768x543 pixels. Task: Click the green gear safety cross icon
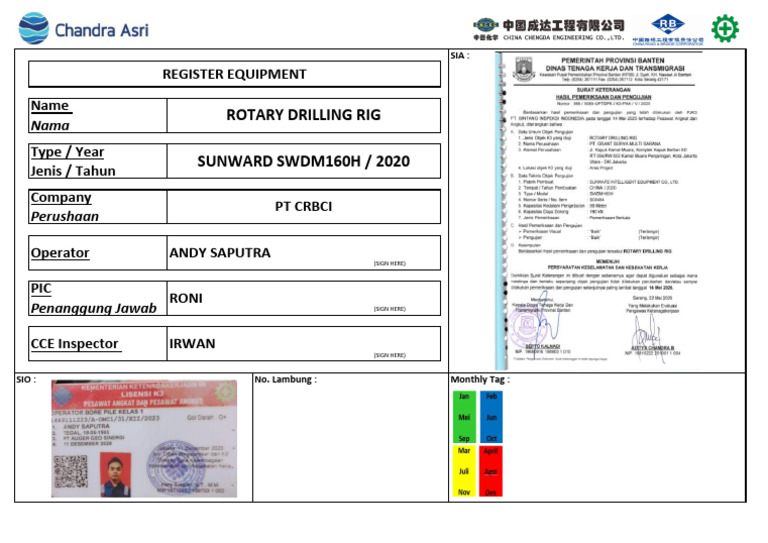[x=725, y=28]
